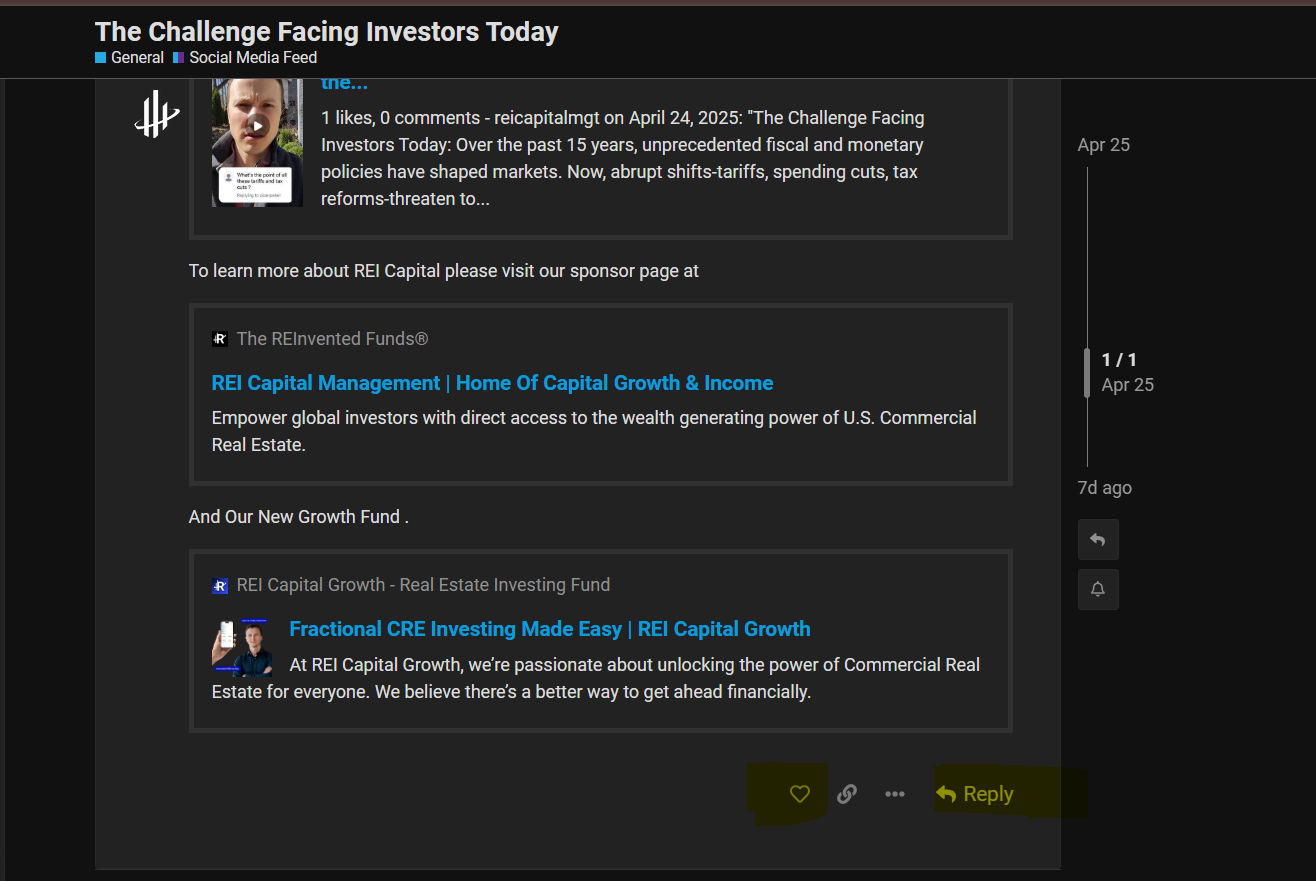The height and width of the screenshot is (881, 1316).
Task: Click the 'At REI Capital Growth' description
Action: tap(596, 678)
